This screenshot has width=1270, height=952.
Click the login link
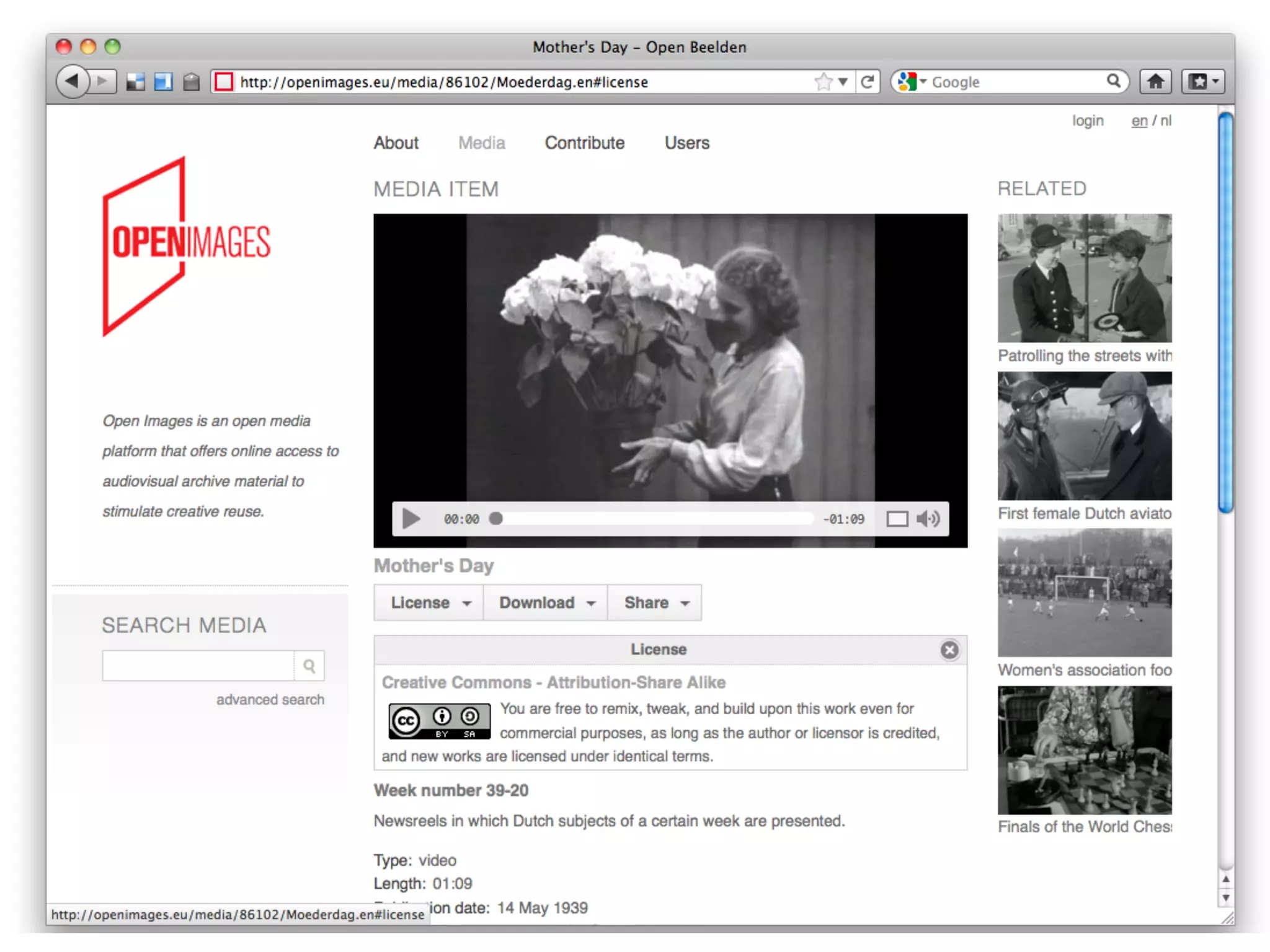(1087, 121)
